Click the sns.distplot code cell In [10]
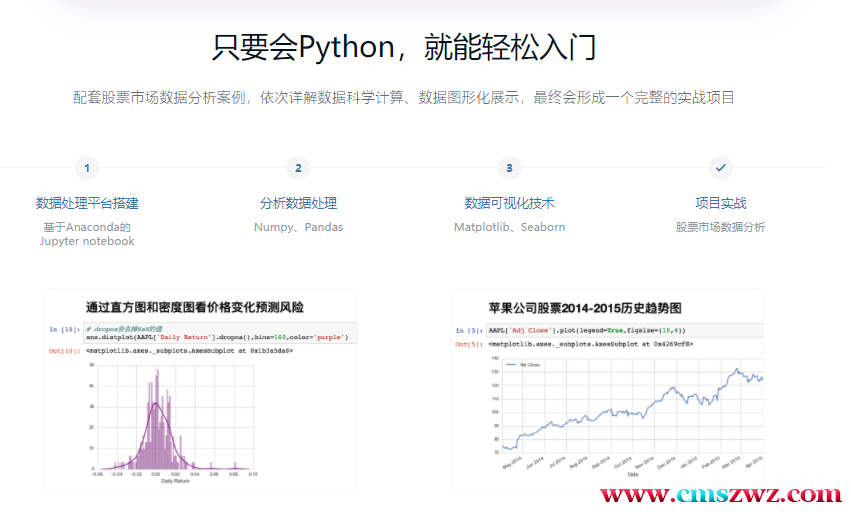The image size is (851, 512). pyautogui.click(x=215, y=334)
